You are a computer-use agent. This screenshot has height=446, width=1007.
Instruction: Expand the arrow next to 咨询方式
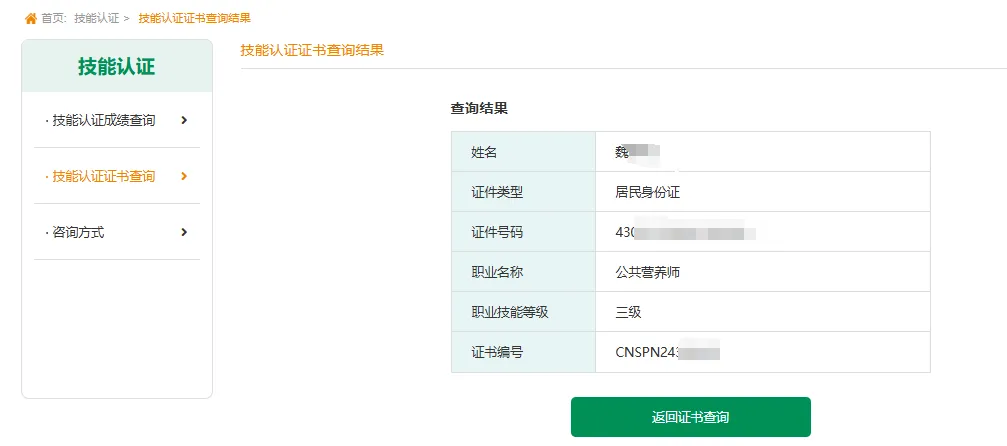point(184,232)
